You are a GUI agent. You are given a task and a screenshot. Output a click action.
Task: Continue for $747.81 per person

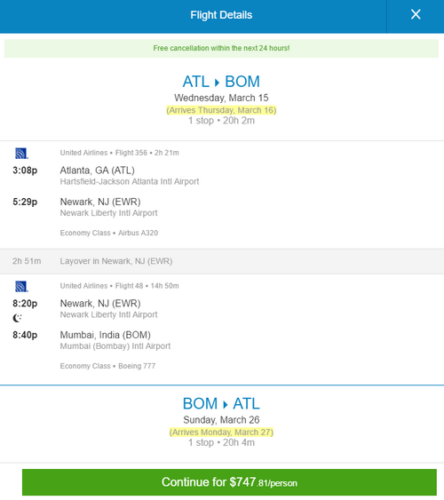229,482
